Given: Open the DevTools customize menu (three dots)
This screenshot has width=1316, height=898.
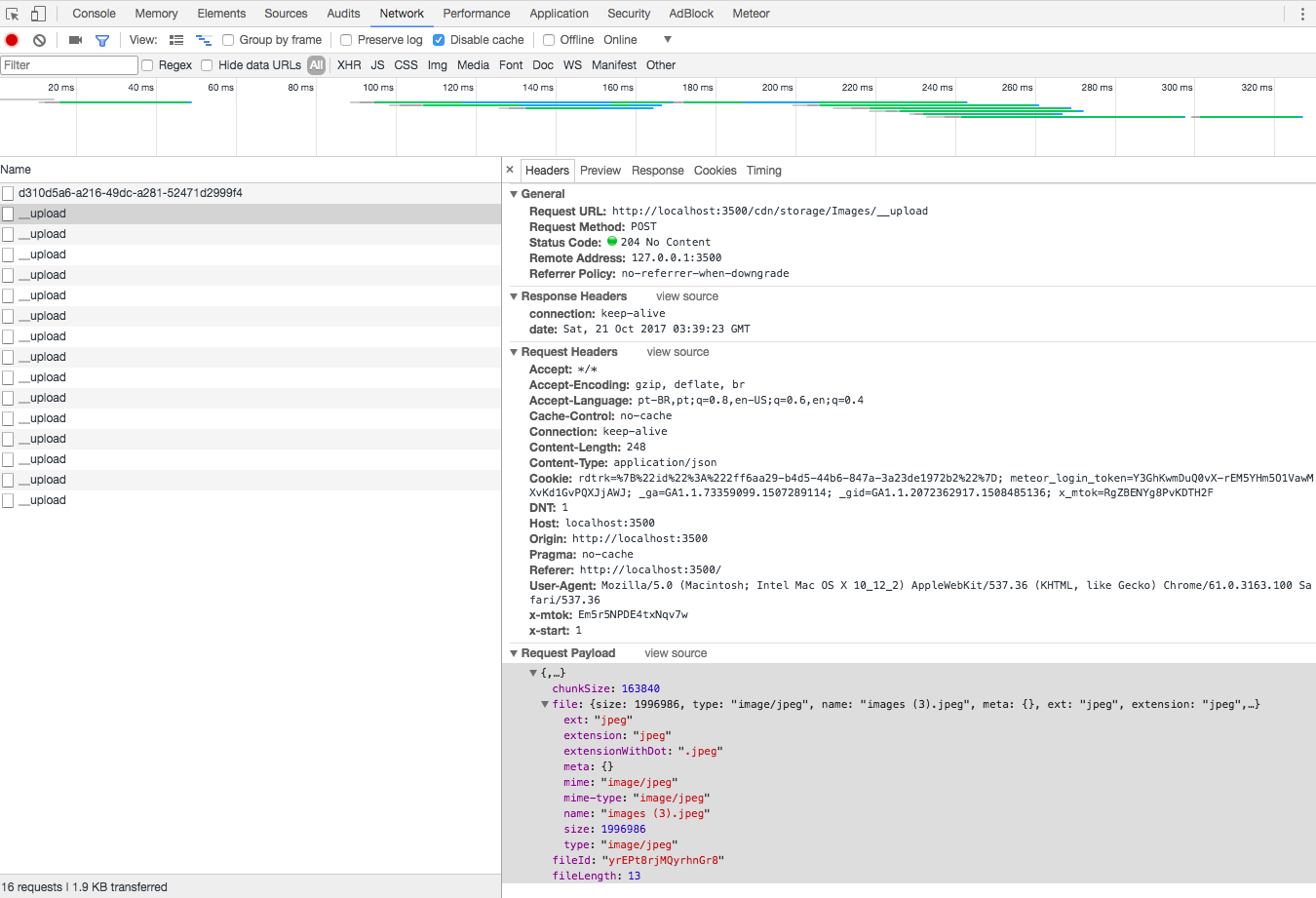Looking at the screenshot, I should [x=1303, y=13].
